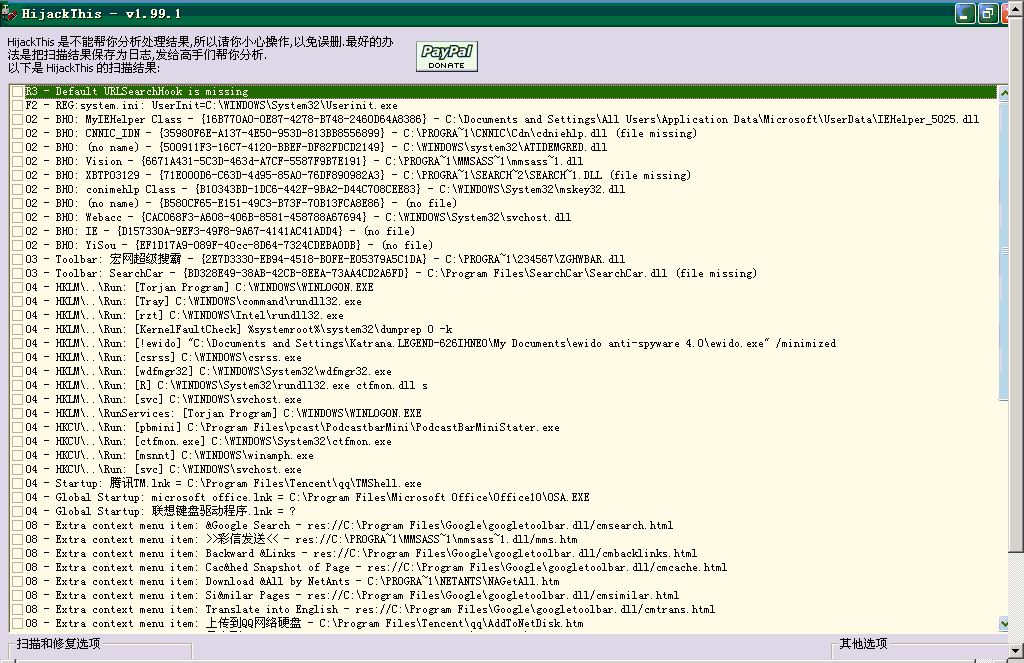Check the O8 &Google Search context menu box
The image size is (1024, 663).
coord(18,526)
